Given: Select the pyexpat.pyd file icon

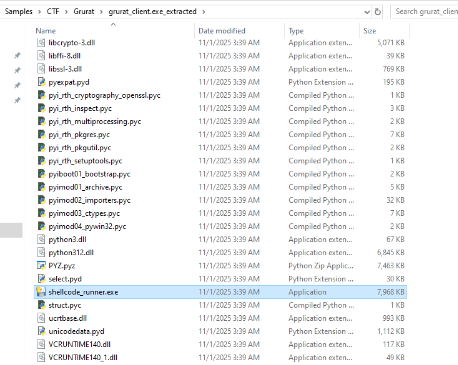Looking at the screenshot, I should (x=41, y=82).
